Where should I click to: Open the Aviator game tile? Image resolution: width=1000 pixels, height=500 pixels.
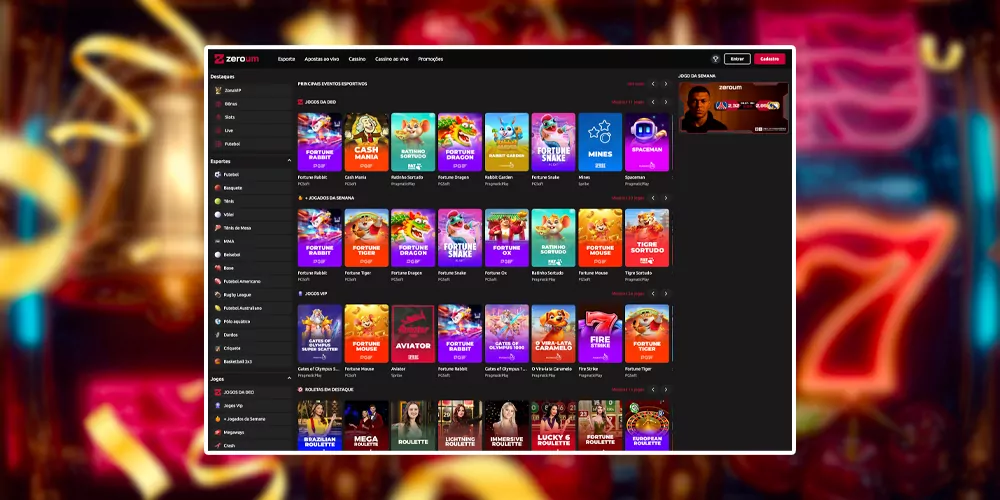(x=413, y=334)
